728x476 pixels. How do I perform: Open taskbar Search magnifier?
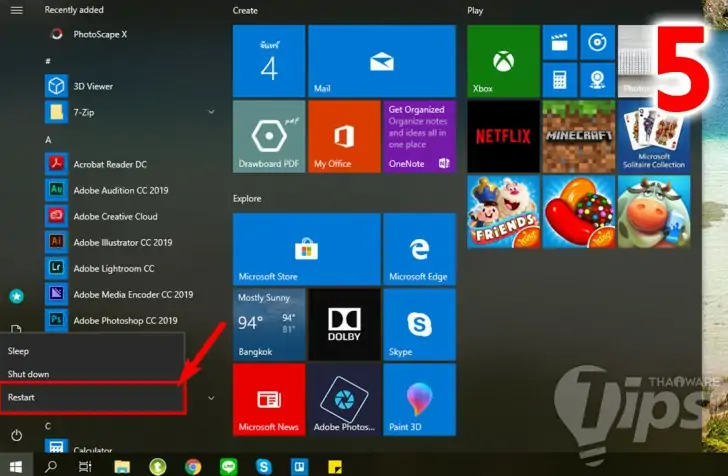51,466
